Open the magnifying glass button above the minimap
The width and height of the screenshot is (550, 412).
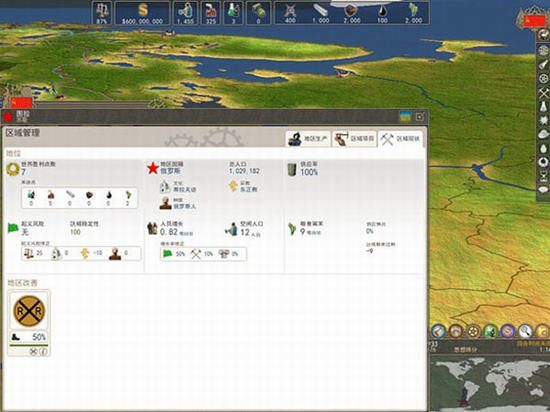[x=525, y=331]
